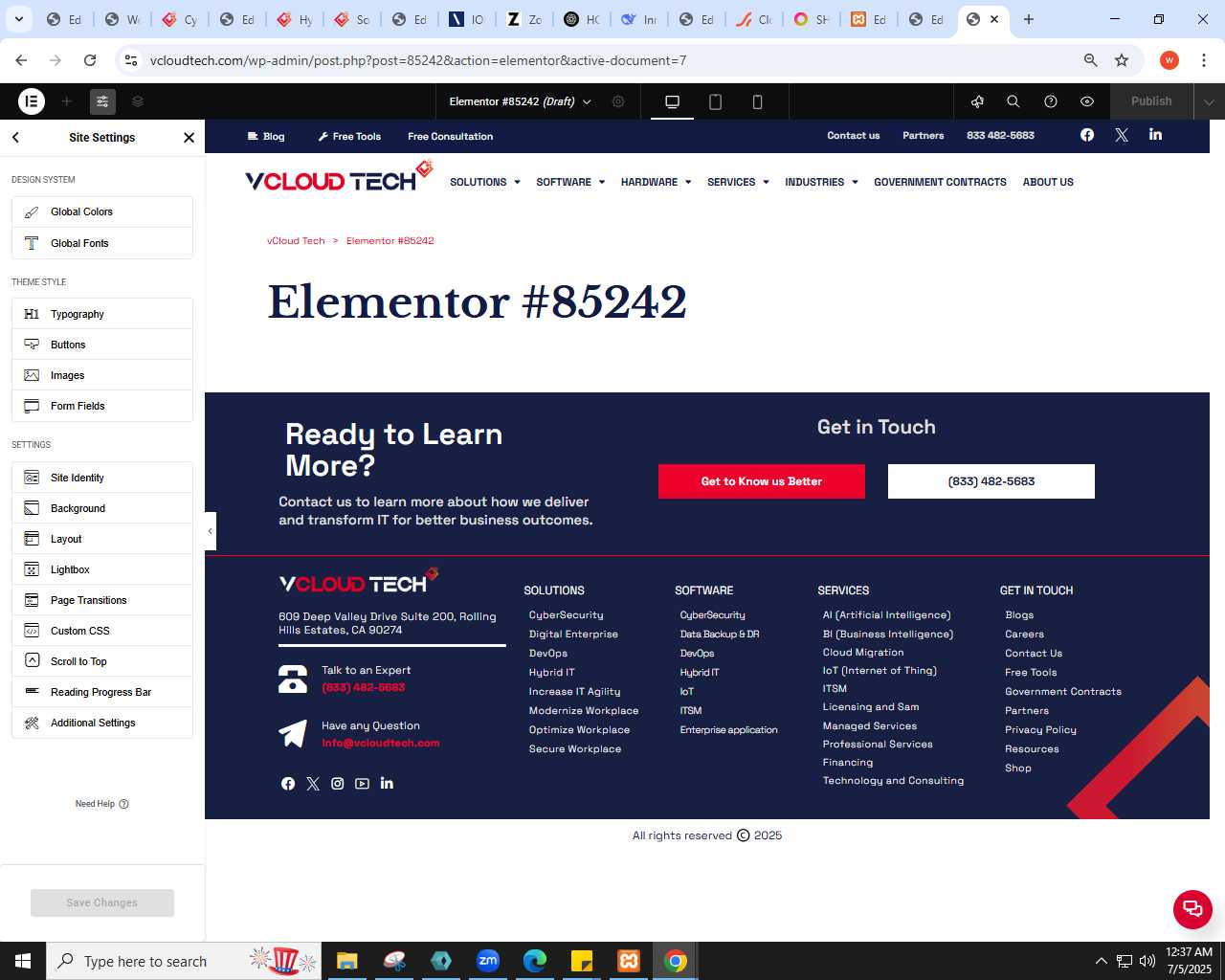Open What's New notifications icon

click(977, 101)
